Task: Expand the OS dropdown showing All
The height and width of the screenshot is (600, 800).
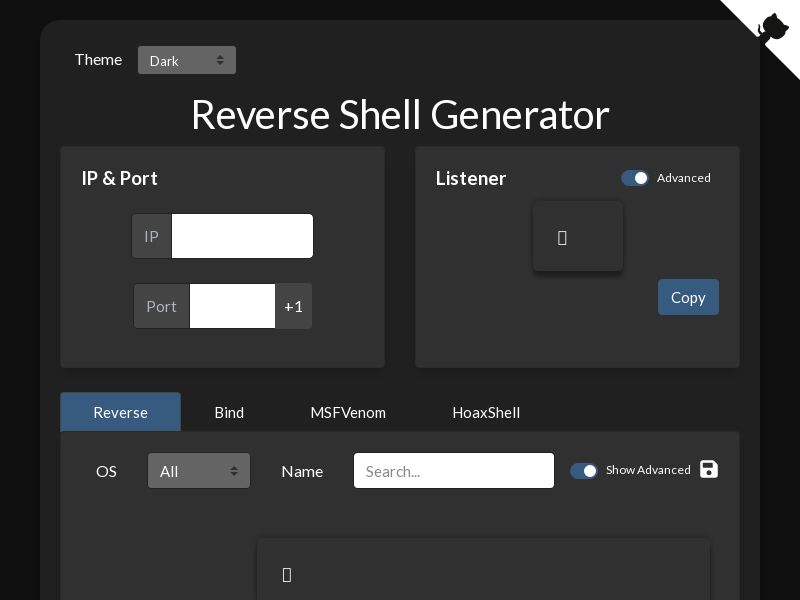Action: [x=198, y=471]
